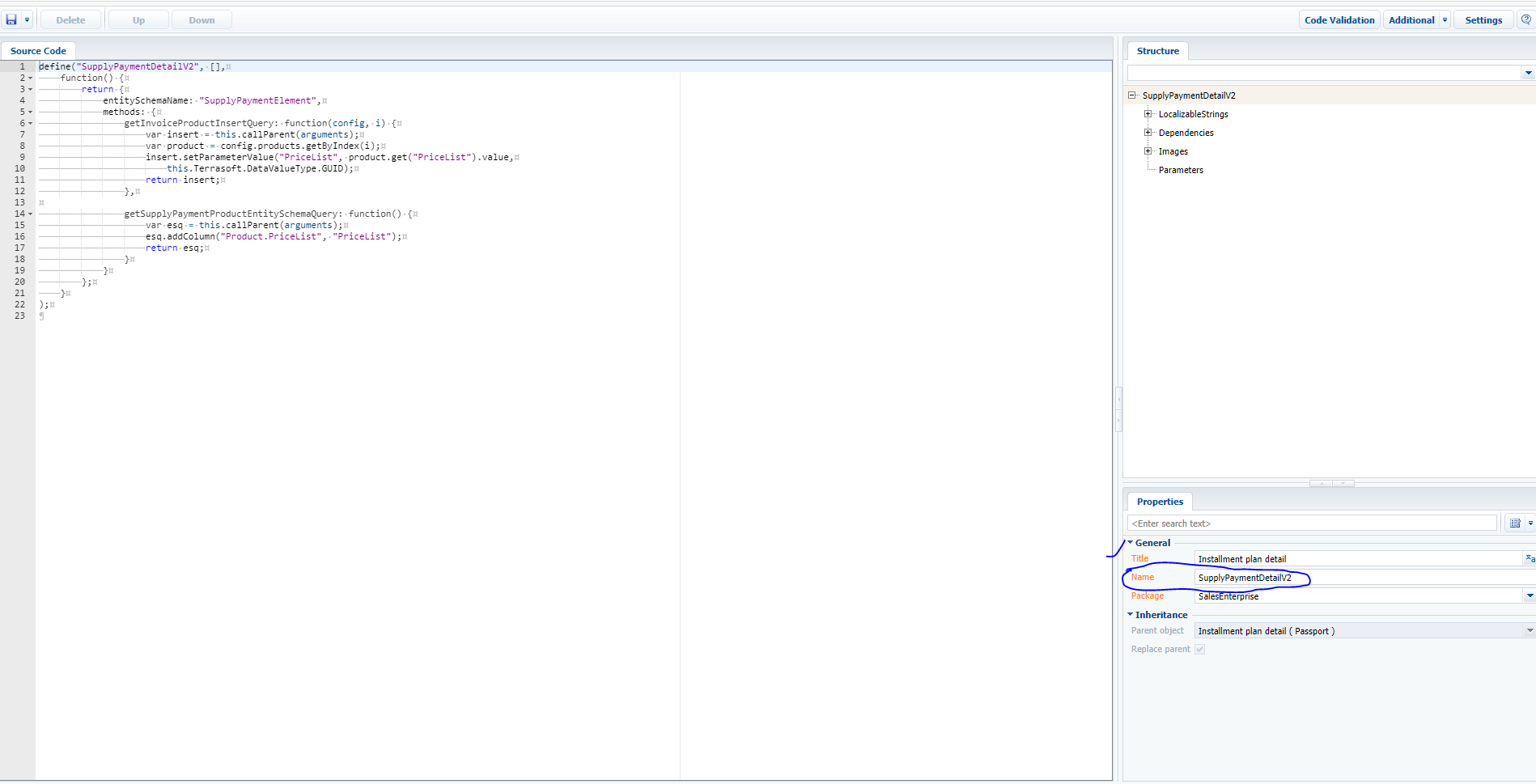Select the Source Code tab

38,51
